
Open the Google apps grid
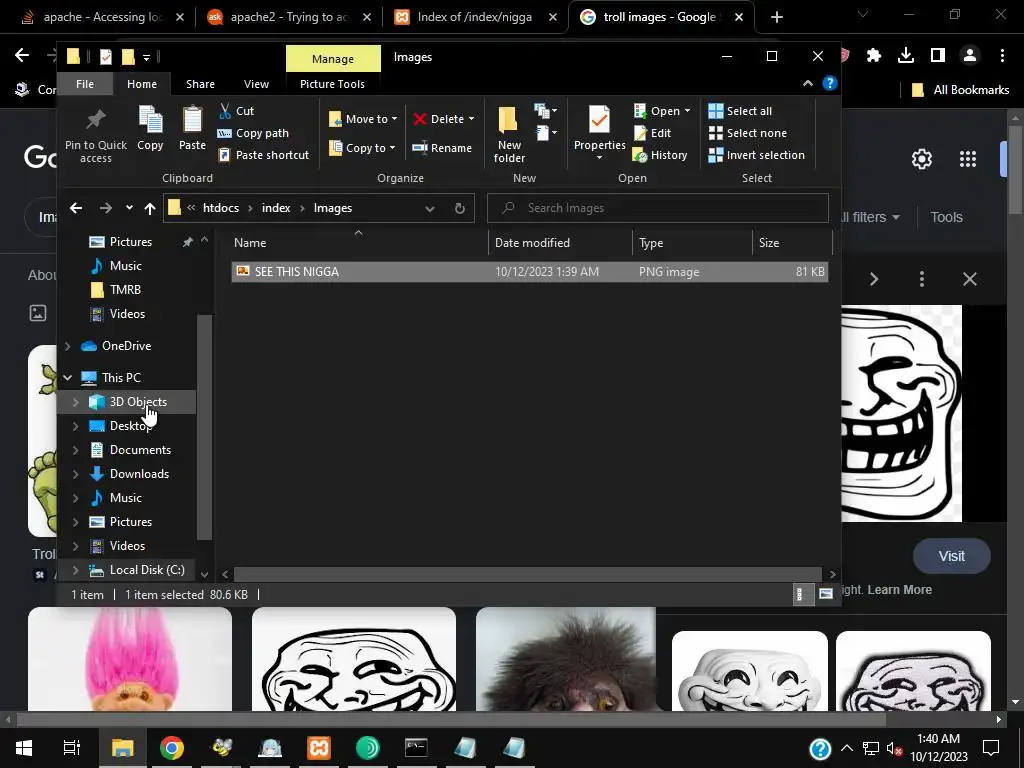coord(968,159)
